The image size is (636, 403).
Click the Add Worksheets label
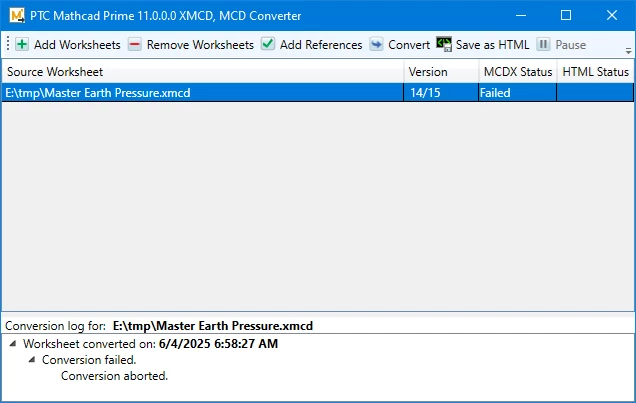(77, 45)
